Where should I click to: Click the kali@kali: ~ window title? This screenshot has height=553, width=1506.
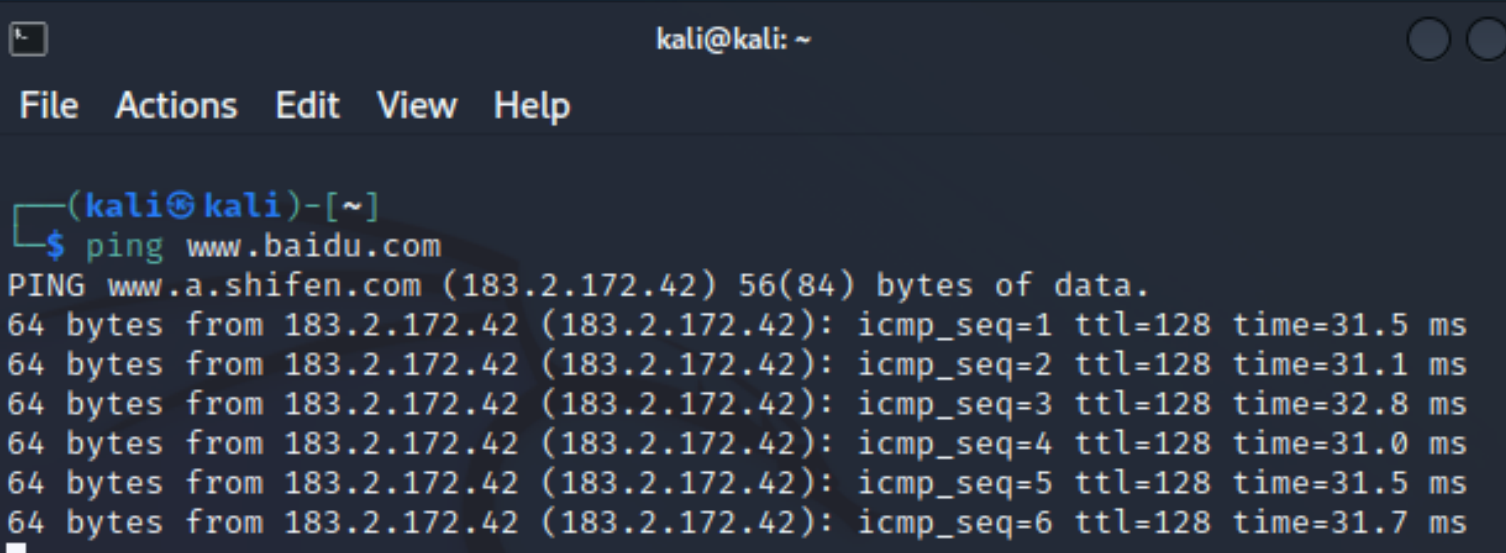[x=733, y=40]
